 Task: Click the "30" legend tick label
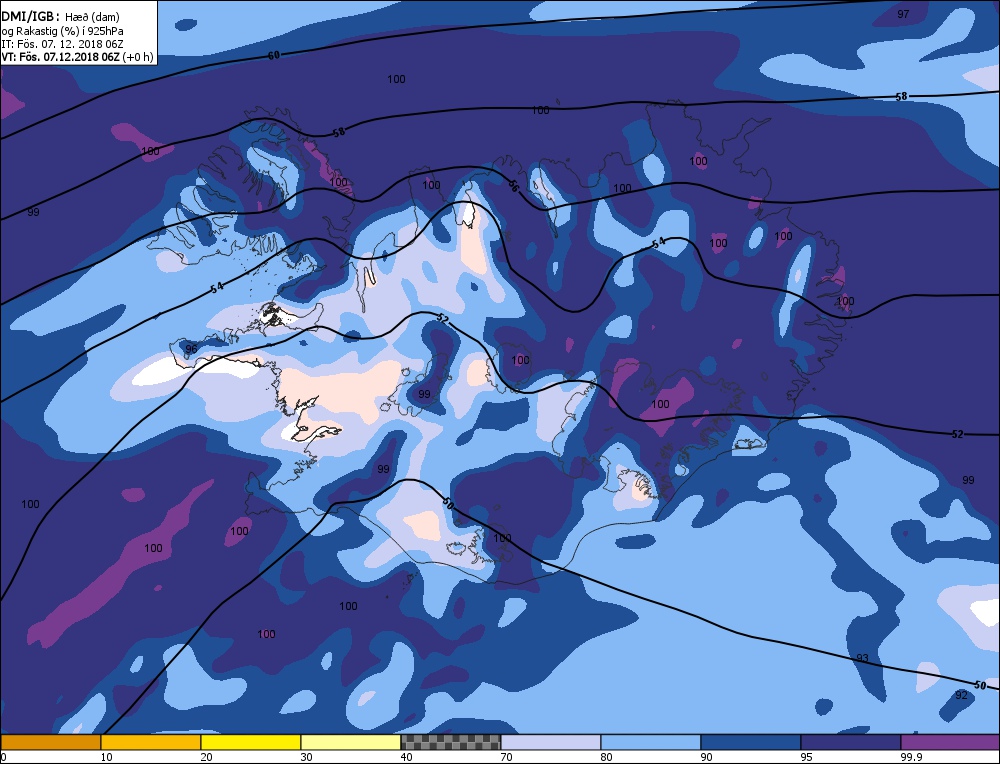coord(307,757)
